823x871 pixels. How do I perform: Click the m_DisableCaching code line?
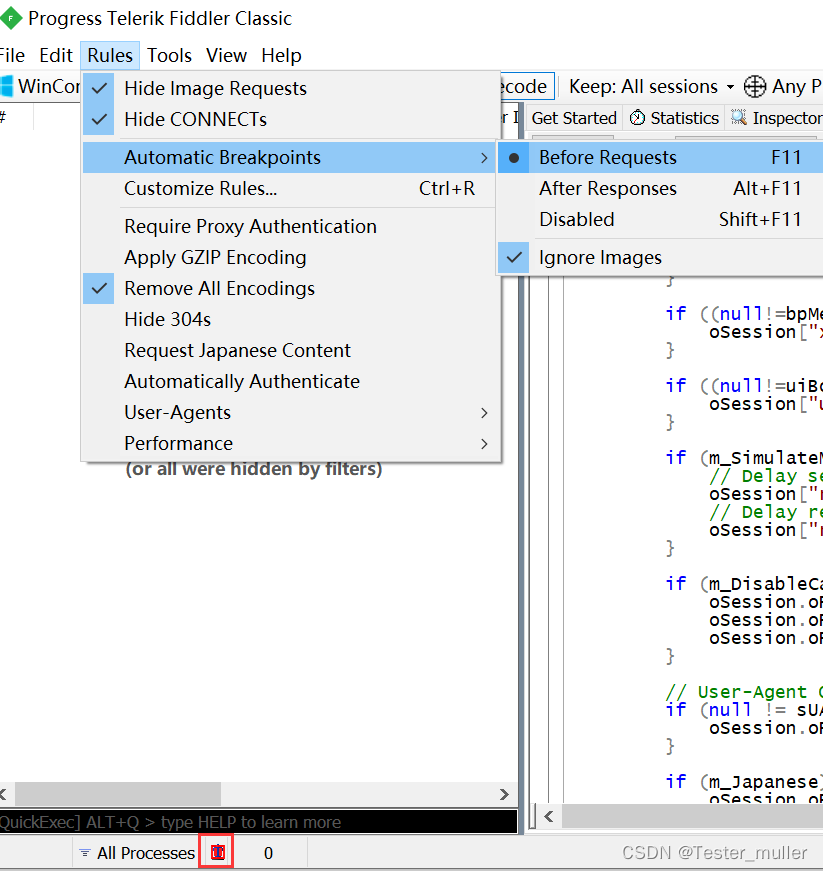point(744,584)
